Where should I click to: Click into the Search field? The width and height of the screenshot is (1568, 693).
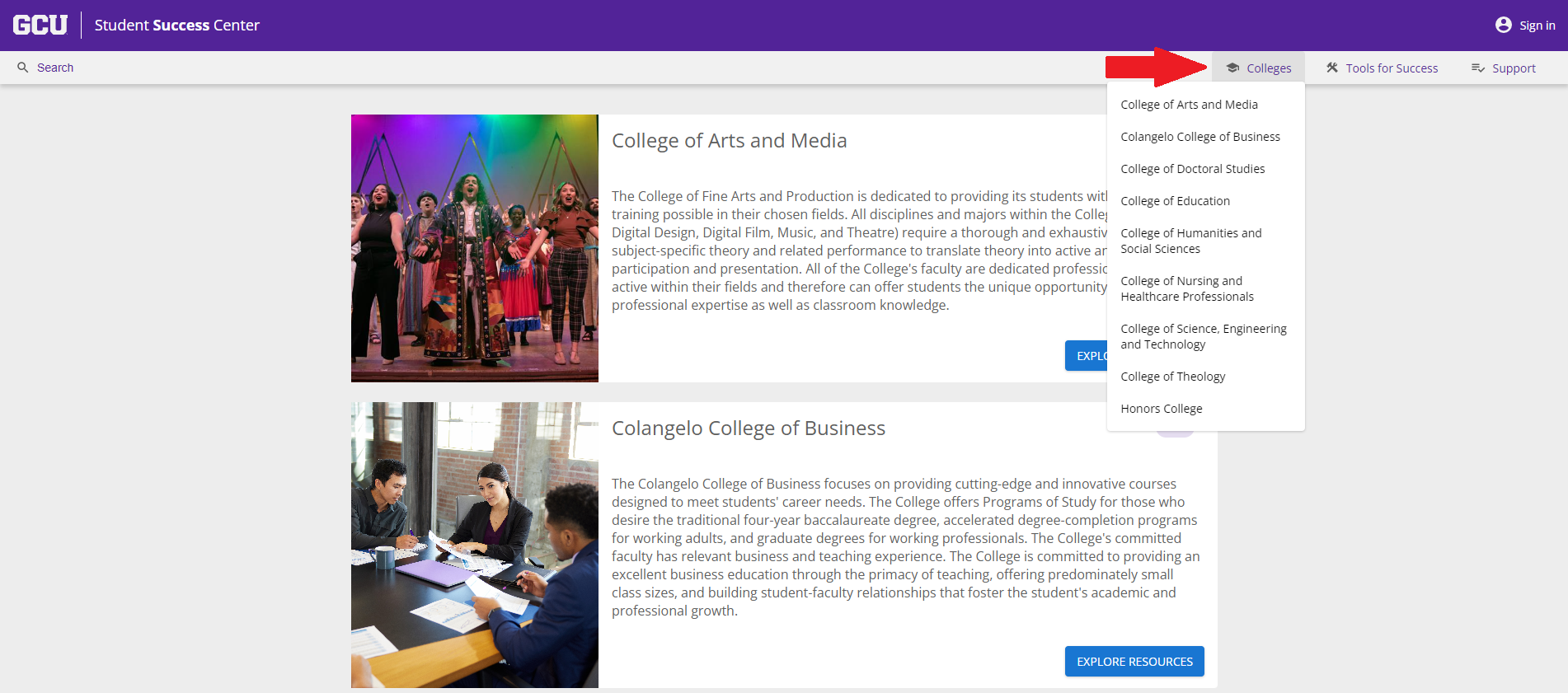coord(55,68)
